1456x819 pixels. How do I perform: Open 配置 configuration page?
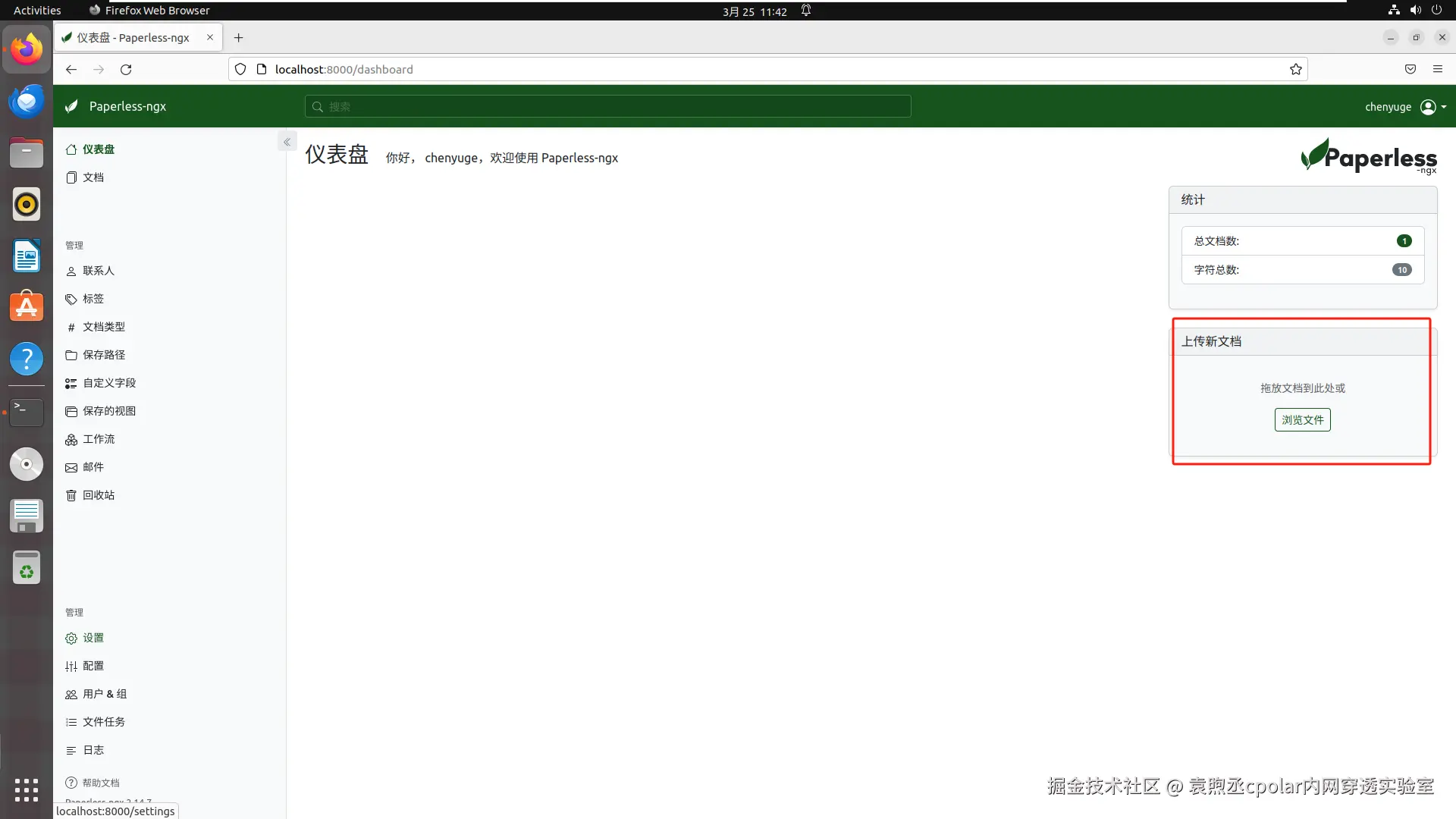pyautogui.click(x=85, y=666)
